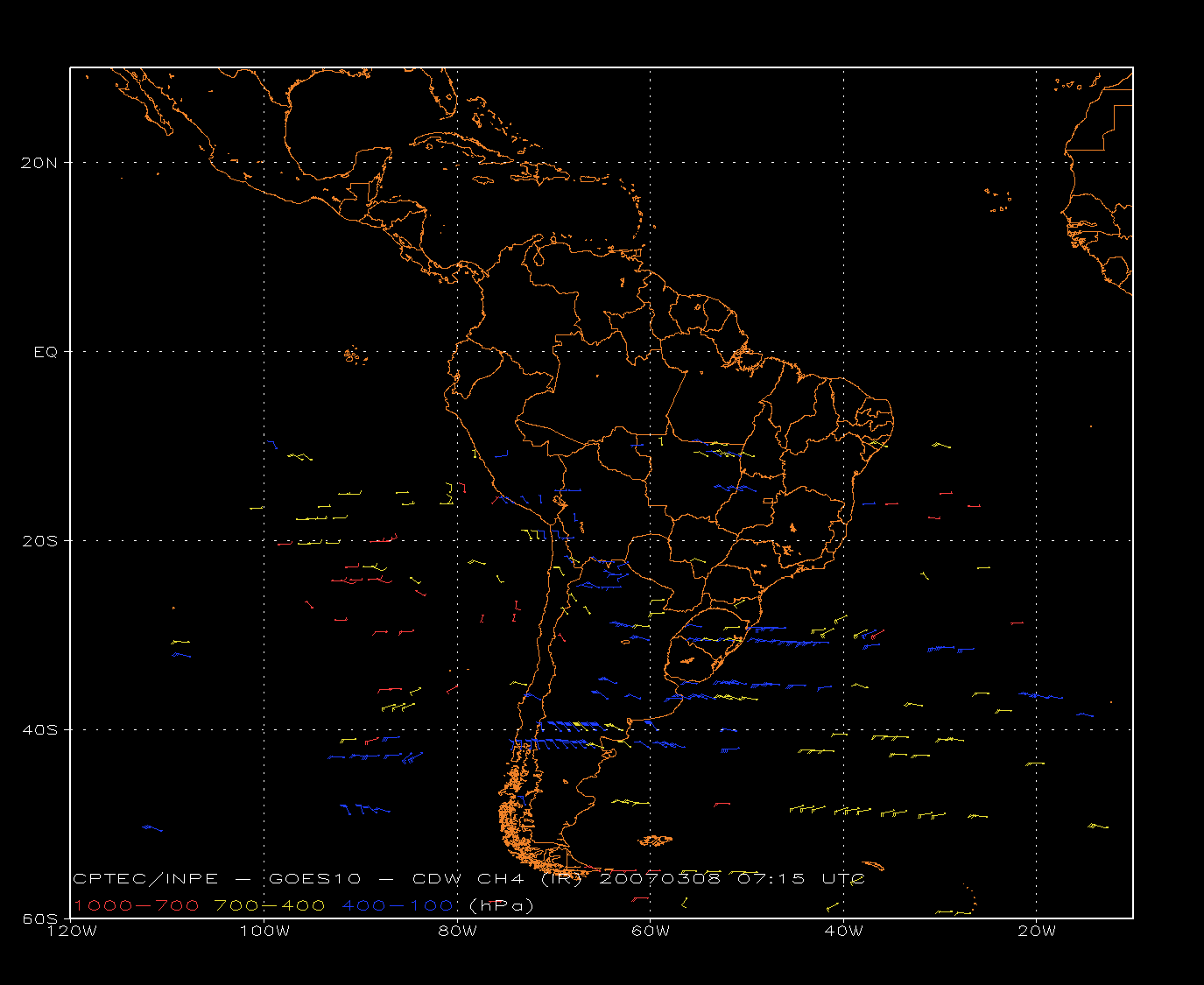This screenshot has width=1204, height=985.
Task: Click the 20W longitude label
Action: click(x=1037, y=932)
